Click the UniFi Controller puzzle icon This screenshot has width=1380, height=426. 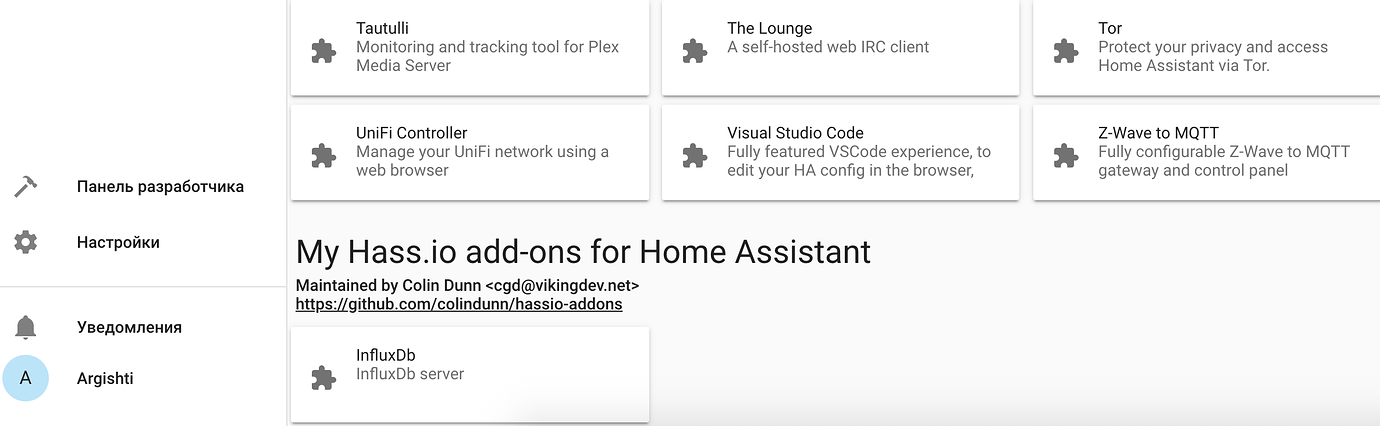coord(323,155)
